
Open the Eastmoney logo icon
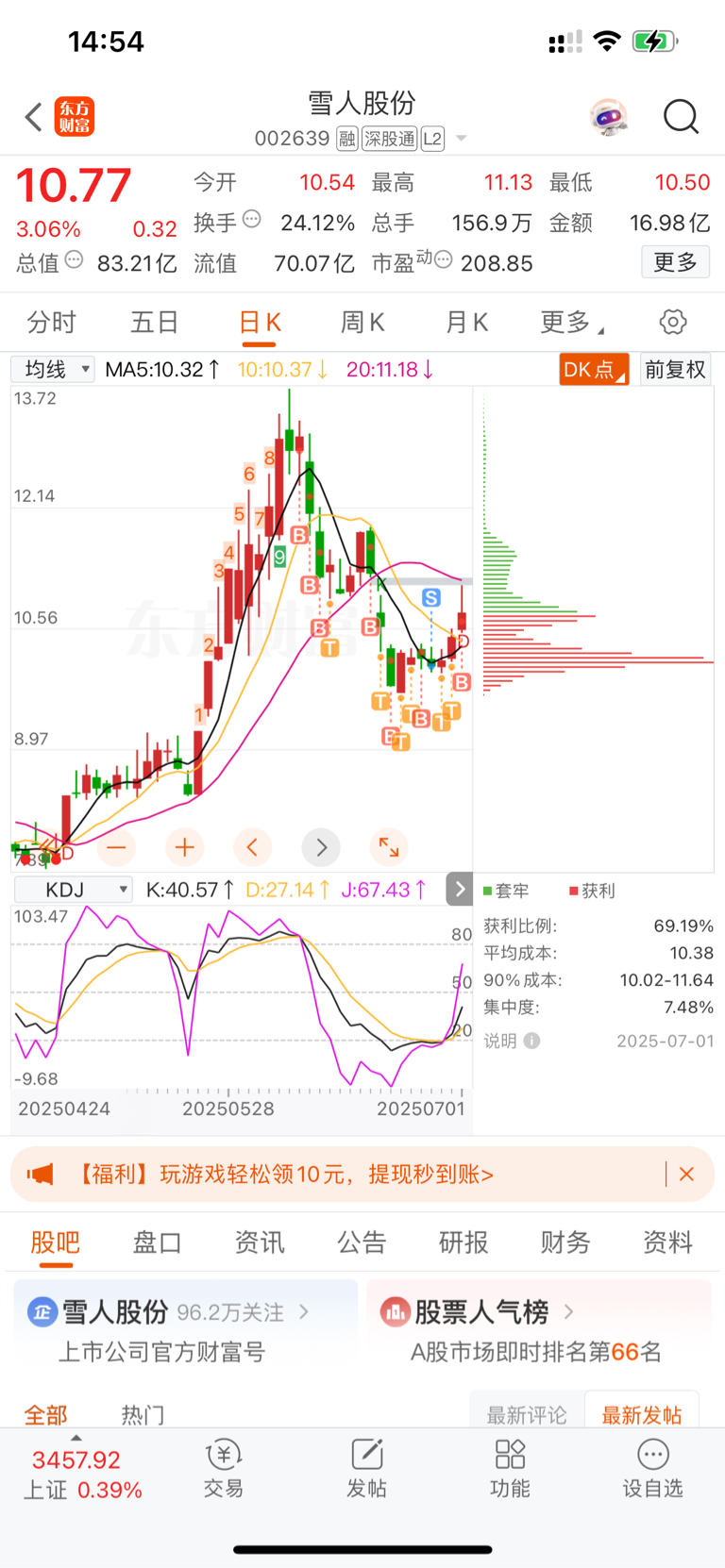[x=74, y=117]
